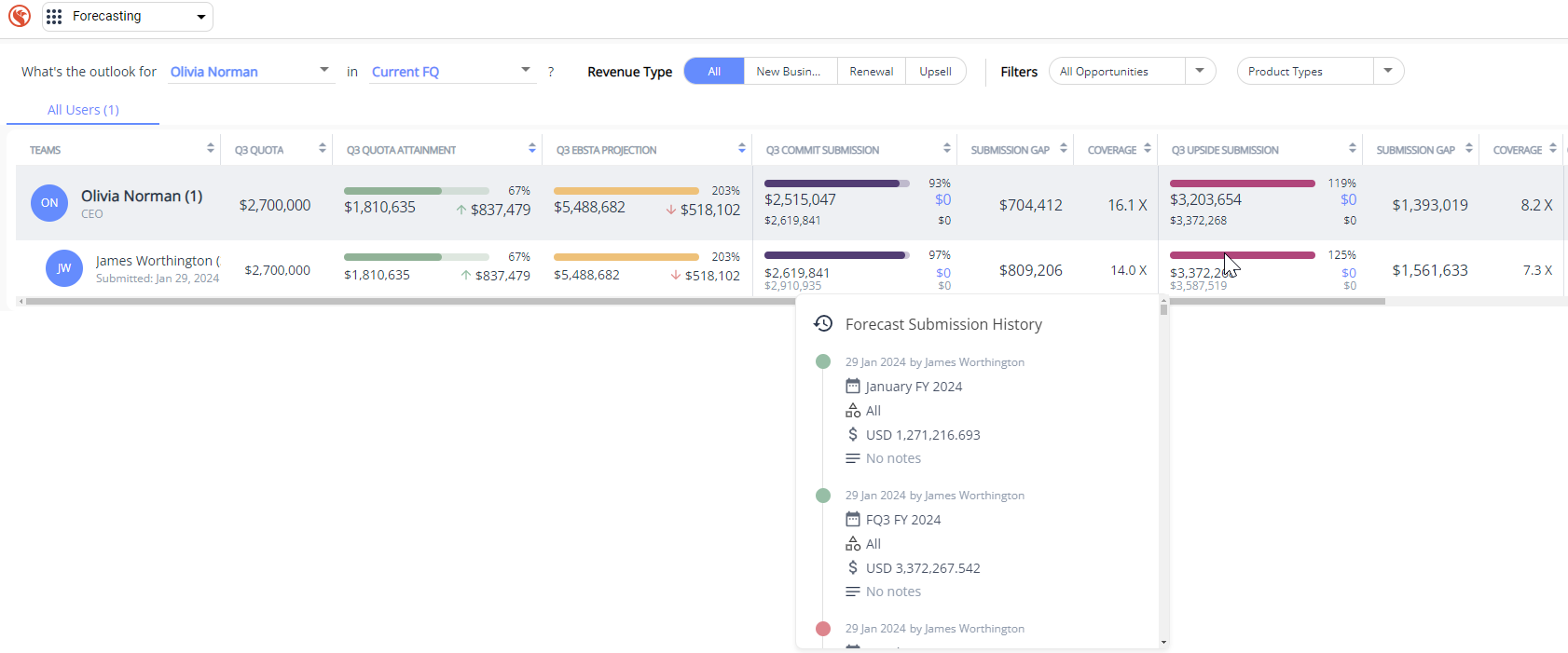Screen dimensions: 1568x653
Task: Click the Forecast Submission History clock icon
Action: [x=823, y=323]
